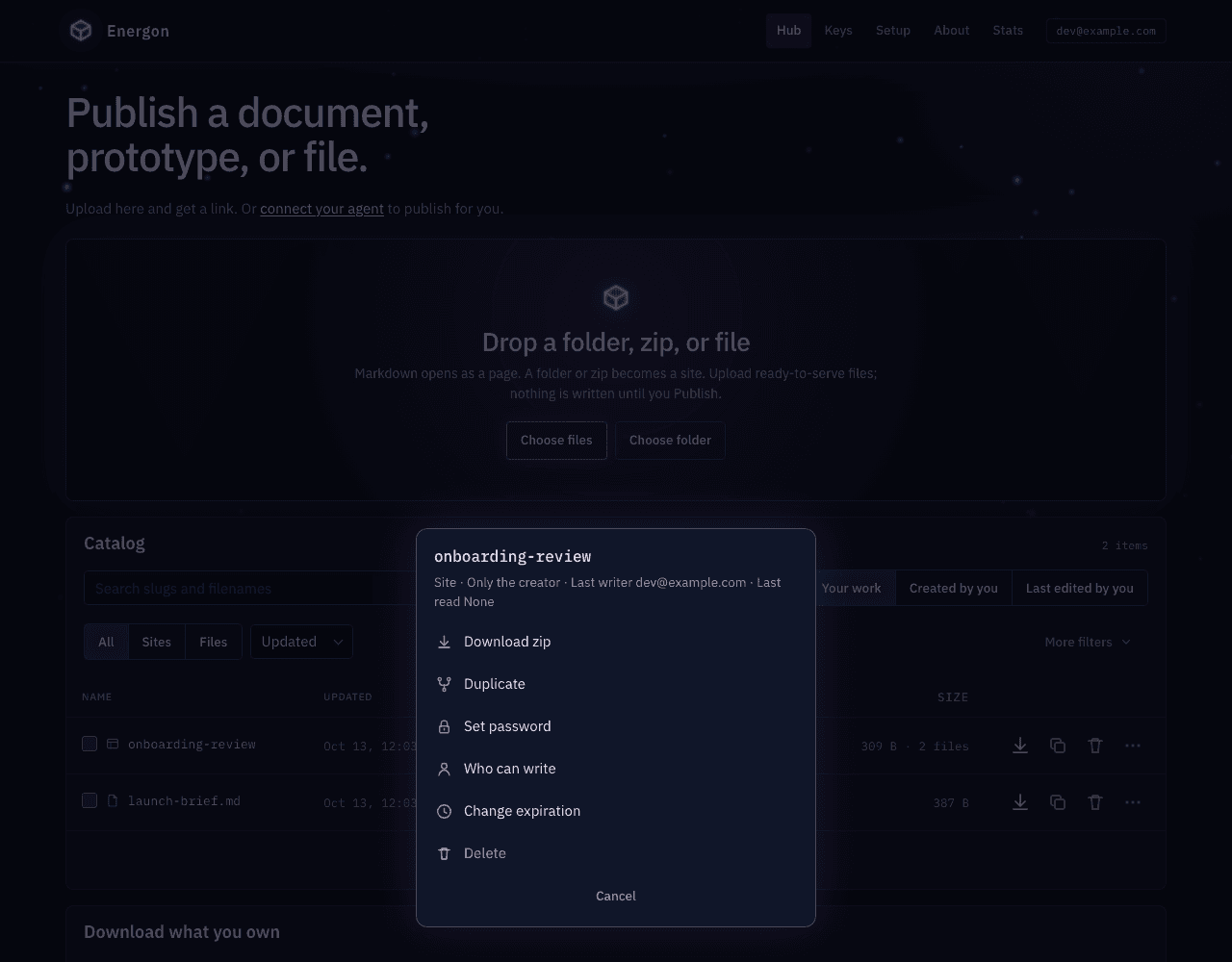1232x962 pixels.
Task: Focus the Search slugs and filenames field
Action: click(250, 588)
